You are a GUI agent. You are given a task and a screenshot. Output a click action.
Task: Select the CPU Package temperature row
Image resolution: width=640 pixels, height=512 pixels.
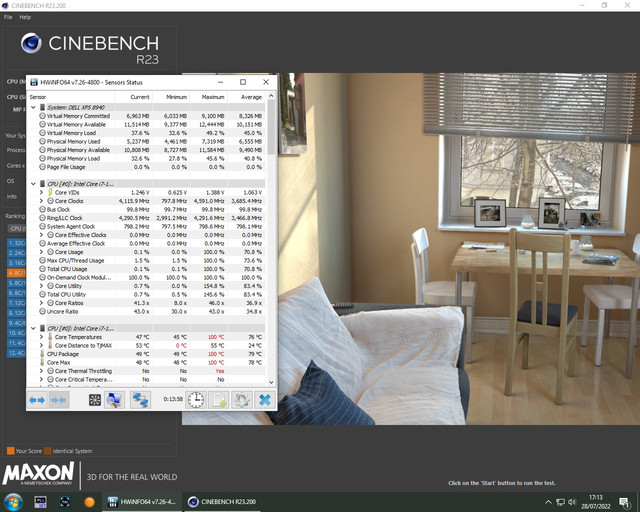coord(146,354)
